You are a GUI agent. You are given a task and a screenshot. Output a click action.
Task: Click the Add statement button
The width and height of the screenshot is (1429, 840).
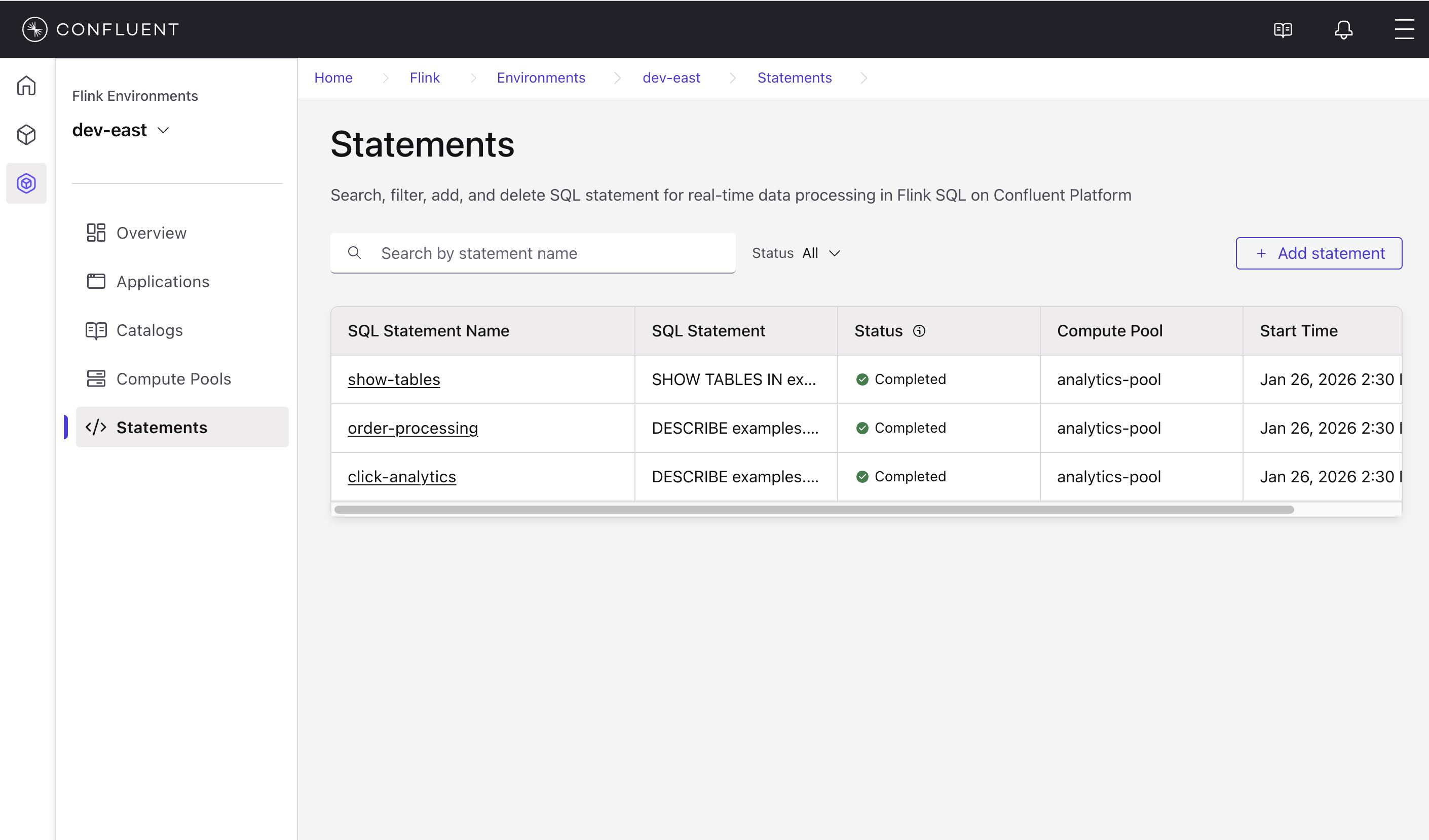[1319, 253]
